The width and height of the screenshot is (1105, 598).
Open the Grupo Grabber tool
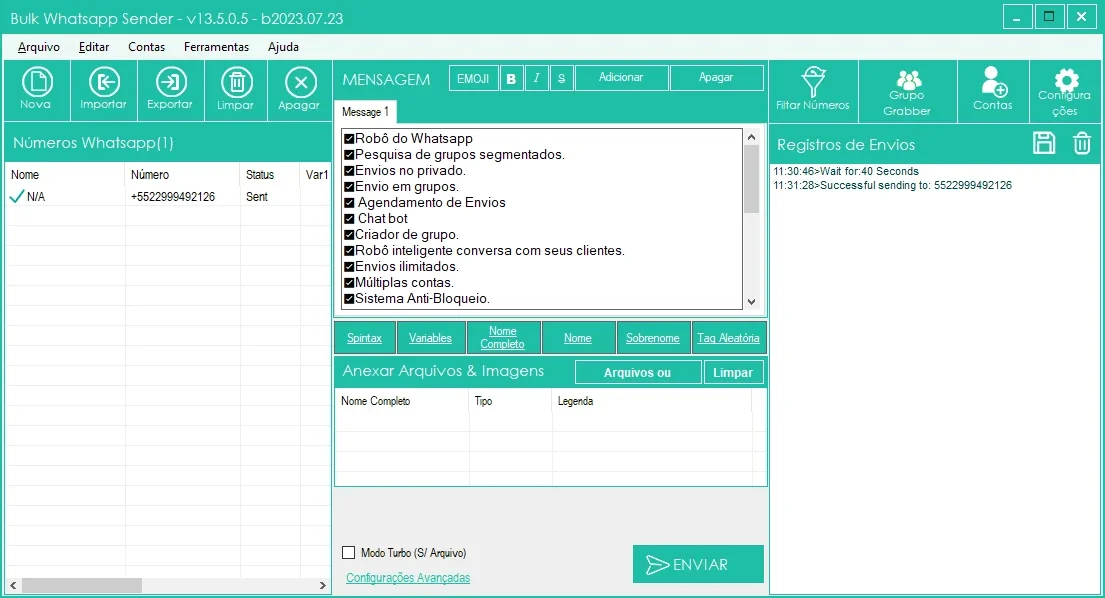(x=907, y=91)
